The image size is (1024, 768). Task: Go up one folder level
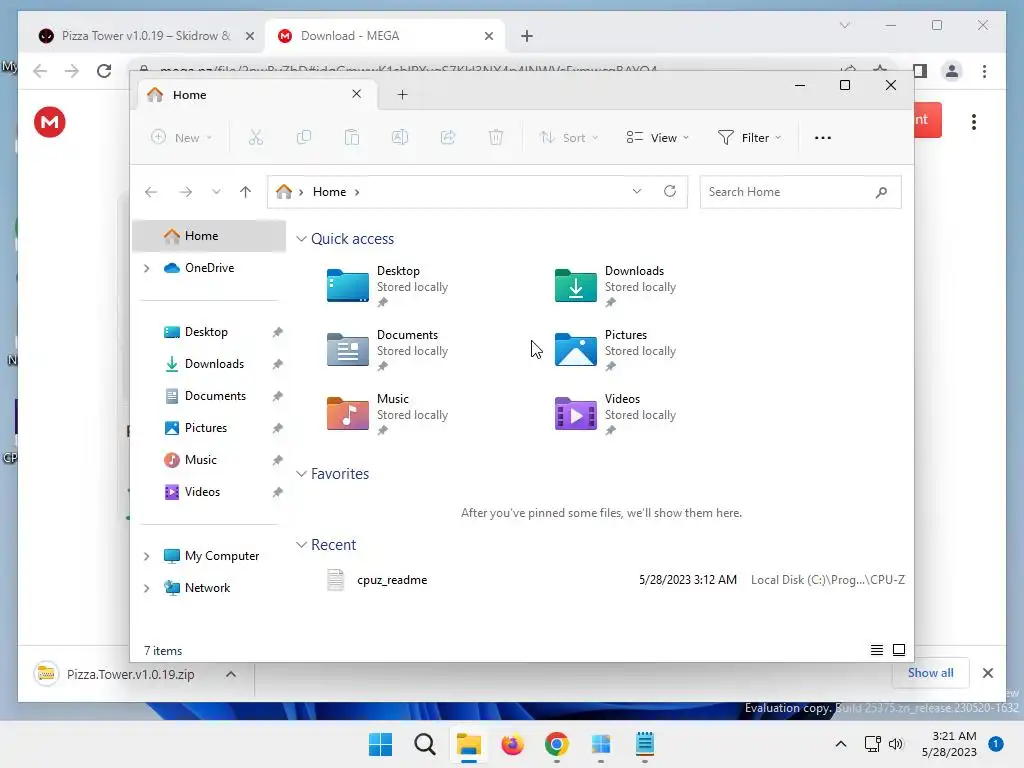tap(246, 192)
